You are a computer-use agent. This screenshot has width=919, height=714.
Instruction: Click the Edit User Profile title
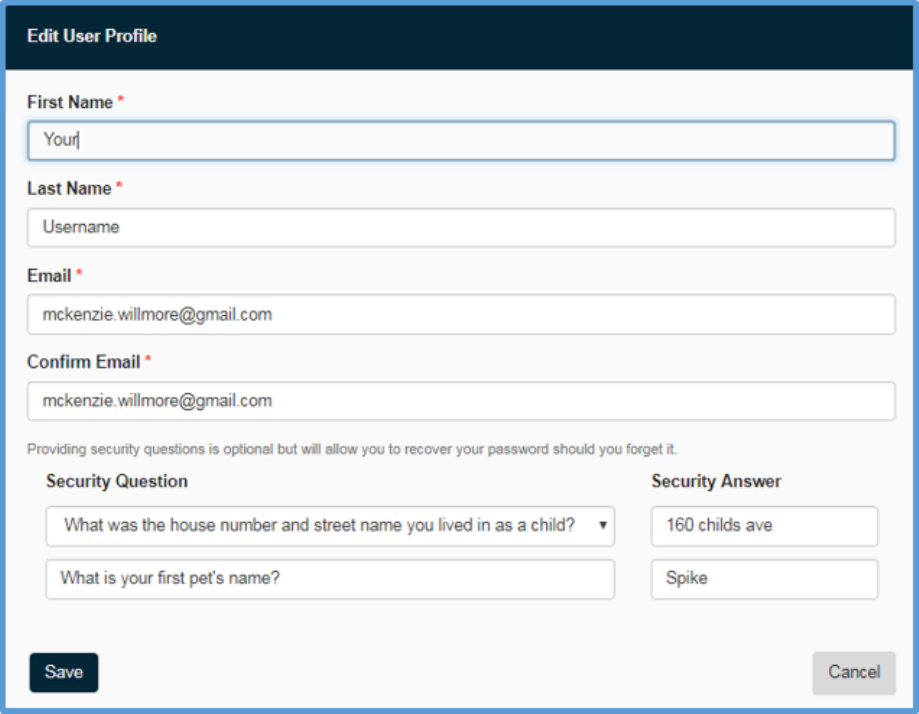[92, 36]
